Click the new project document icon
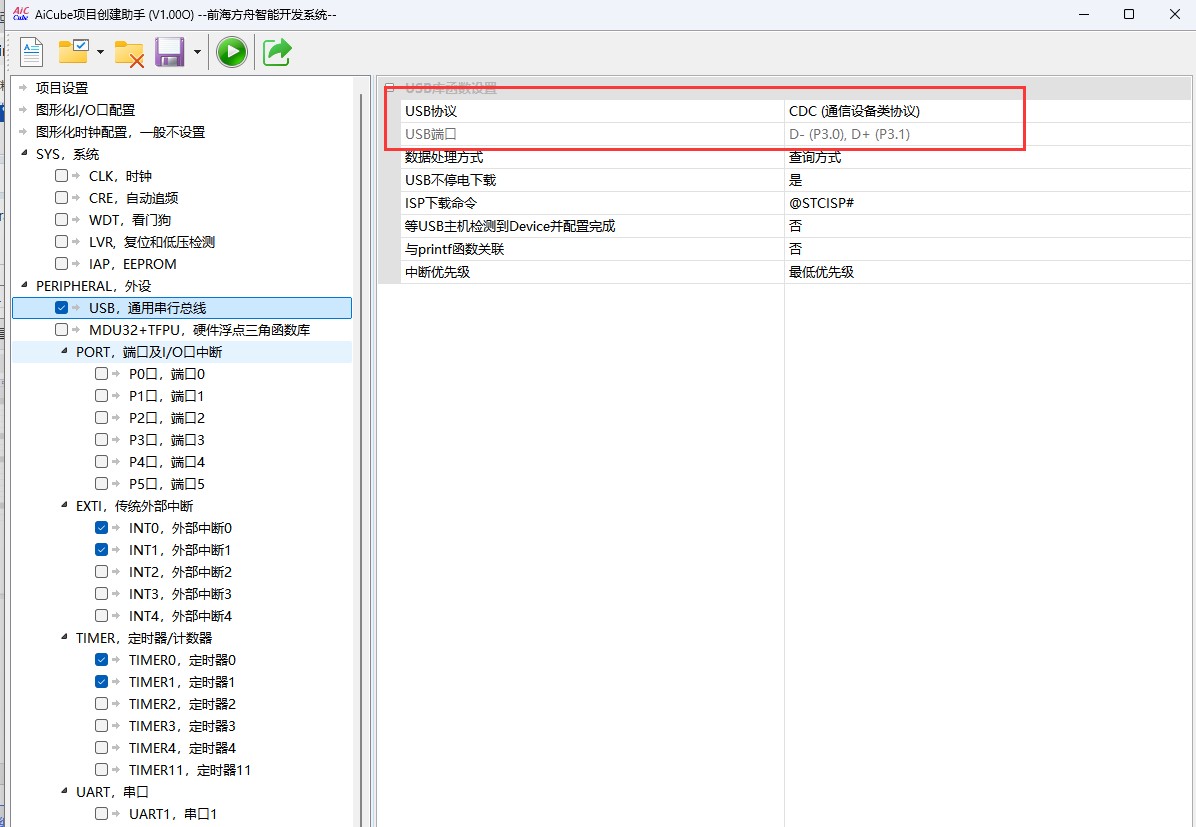Screen dimensions: 1196x827 pos(31,53)
